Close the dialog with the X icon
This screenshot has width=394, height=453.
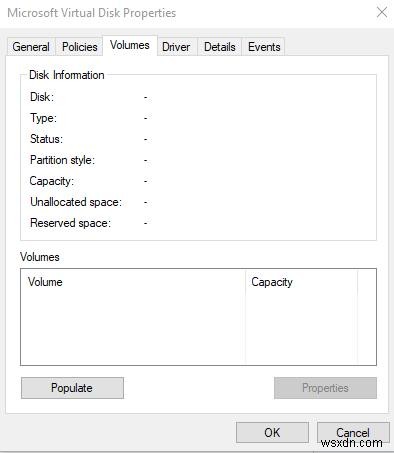point(382,13)
